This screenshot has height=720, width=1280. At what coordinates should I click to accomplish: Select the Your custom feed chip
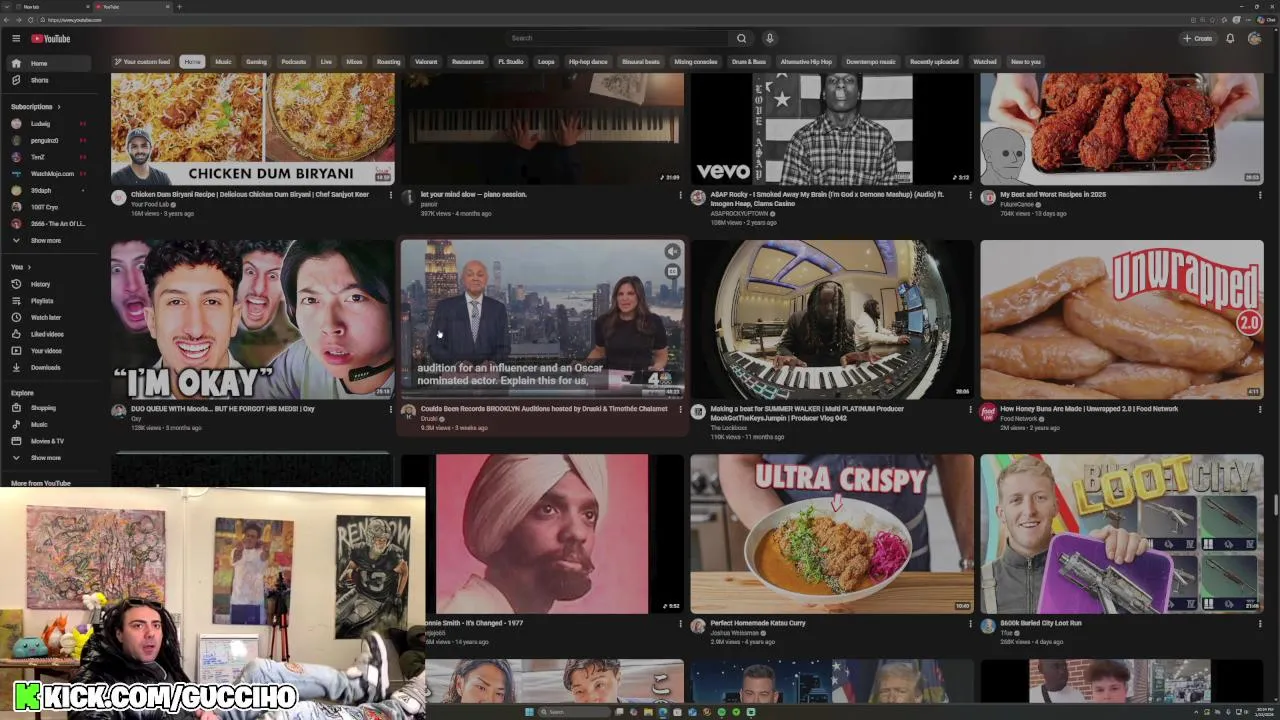click(142, 62)
